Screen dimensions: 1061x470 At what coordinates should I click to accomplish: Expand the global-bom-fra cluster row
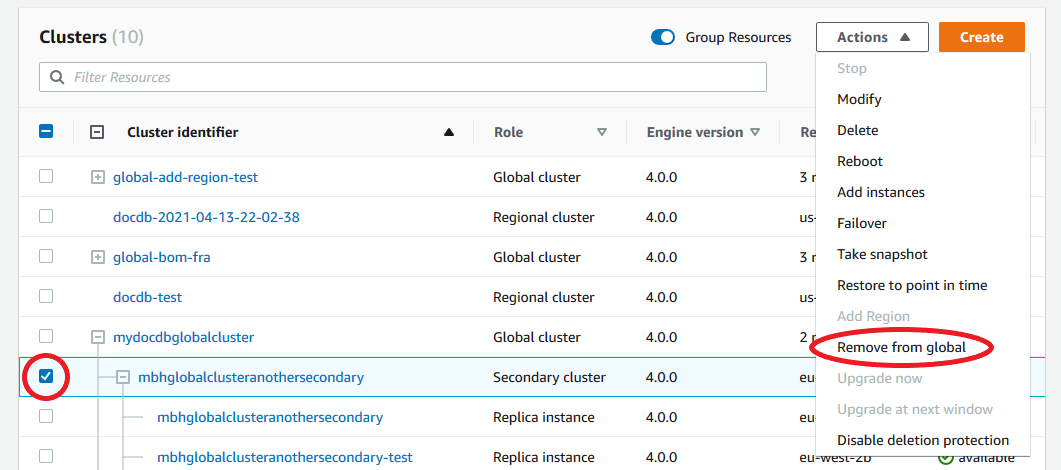point(98,257)
